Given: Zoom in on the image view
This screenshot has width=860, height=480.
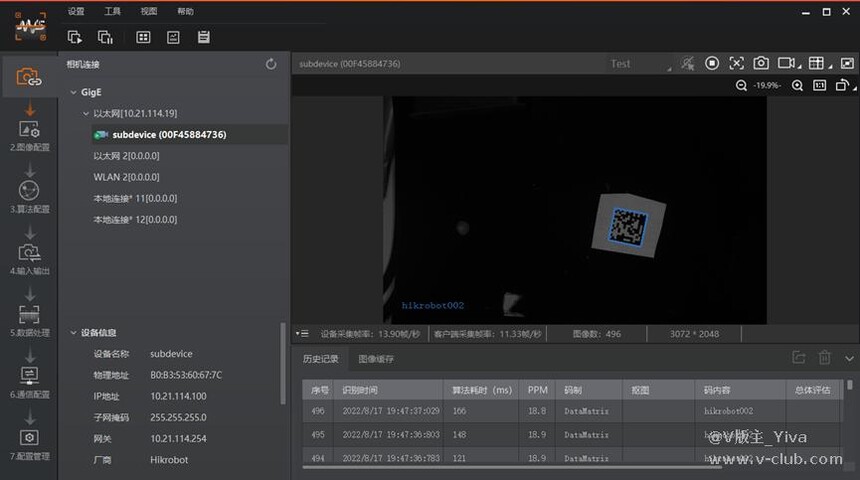Looking at the screenshot, I should (x=797, y=86).
